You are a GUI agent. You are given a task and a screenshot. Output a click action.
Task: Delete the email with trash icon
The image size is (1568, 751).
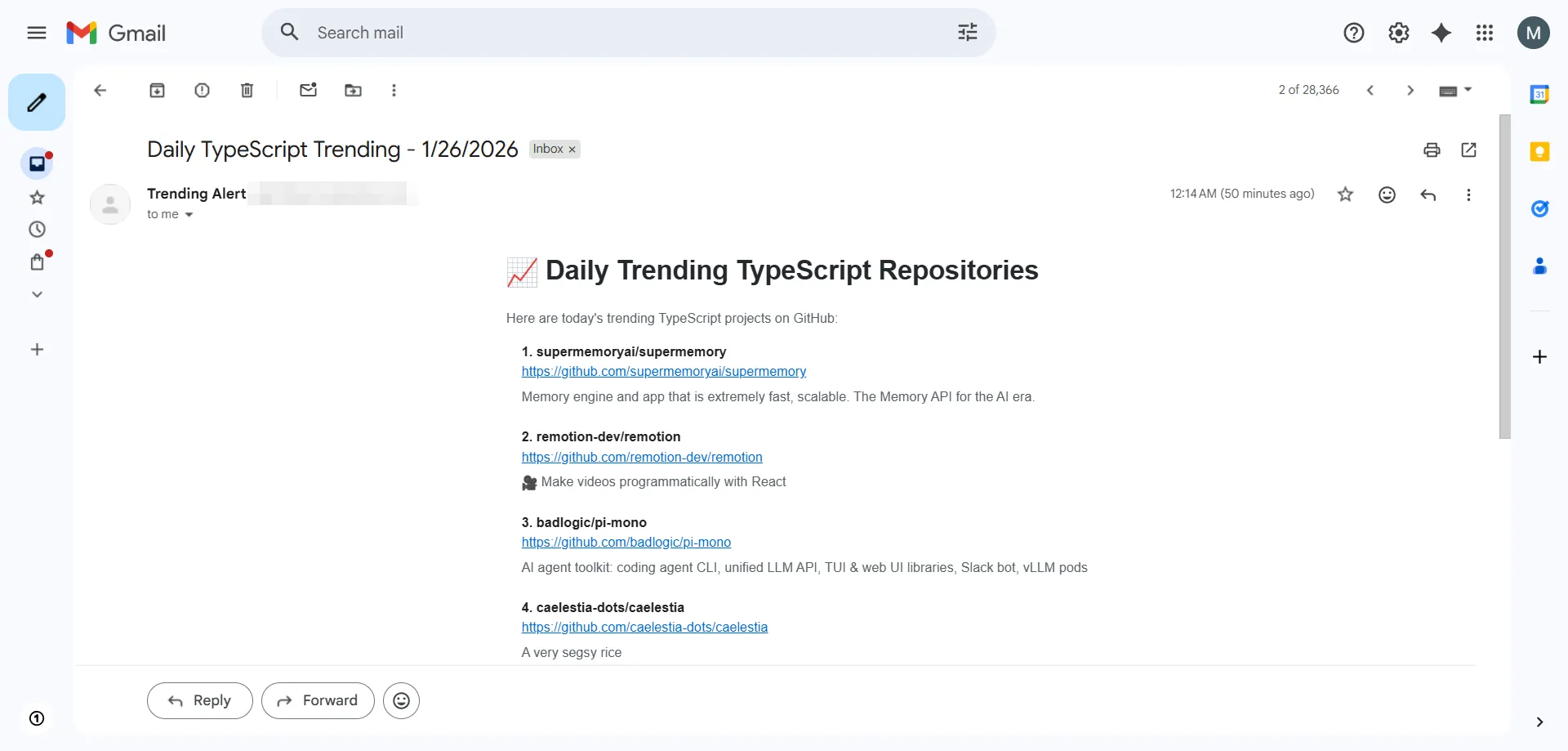point(247,90)
